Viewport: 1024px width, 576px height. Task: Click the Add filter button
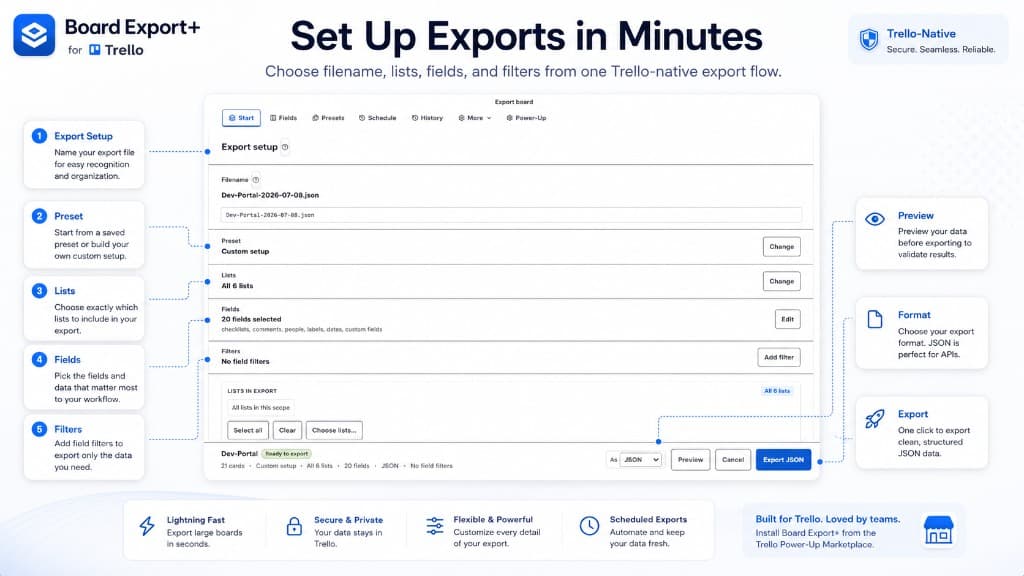click(779, 357)
